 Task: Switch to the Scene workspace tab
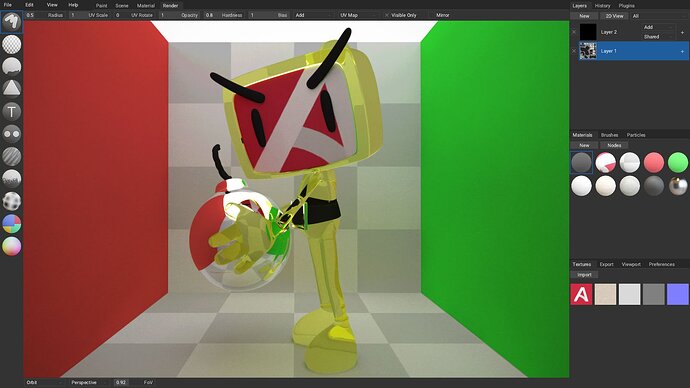click(122, 6)
